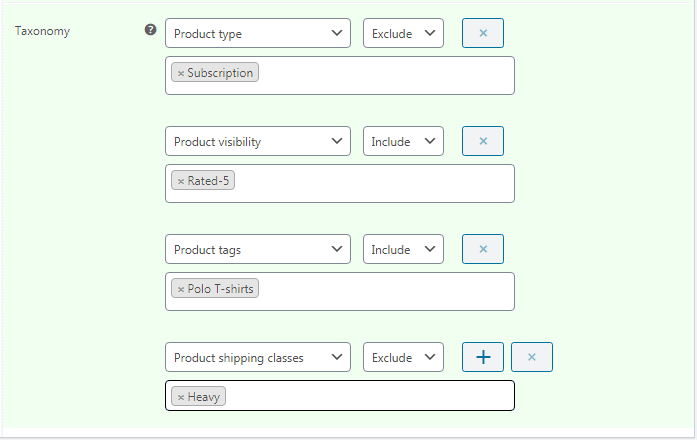The height and width of the screenshot is (440, 697).
Task: Change Exclude option for Product type
Action: click(403, 33)
